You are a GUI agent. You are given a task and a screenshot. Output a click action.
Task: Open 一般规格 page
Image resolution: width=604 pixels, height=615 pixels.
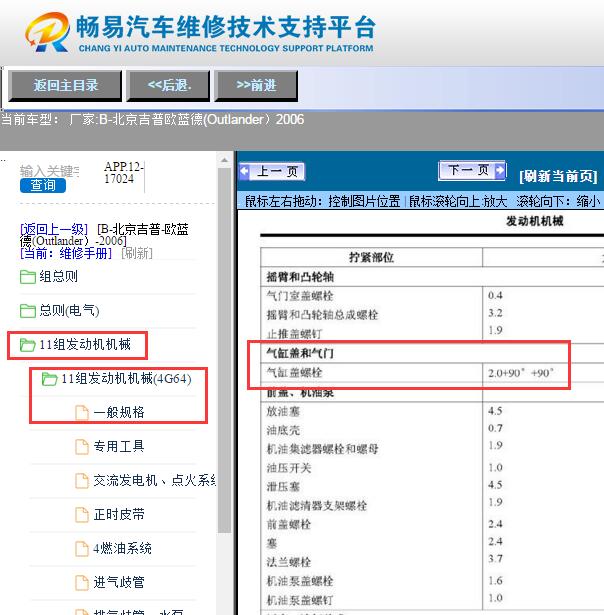[x=119, y=412]
